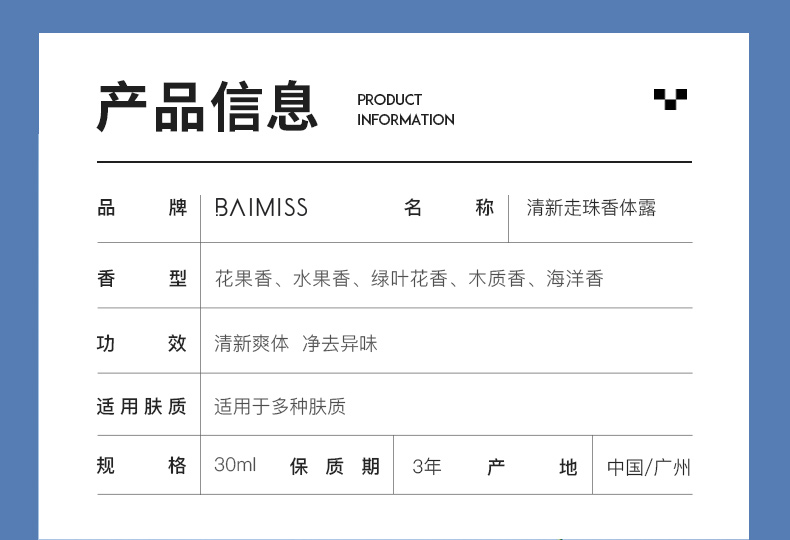Click the 品牌 row label

point(142,208)
